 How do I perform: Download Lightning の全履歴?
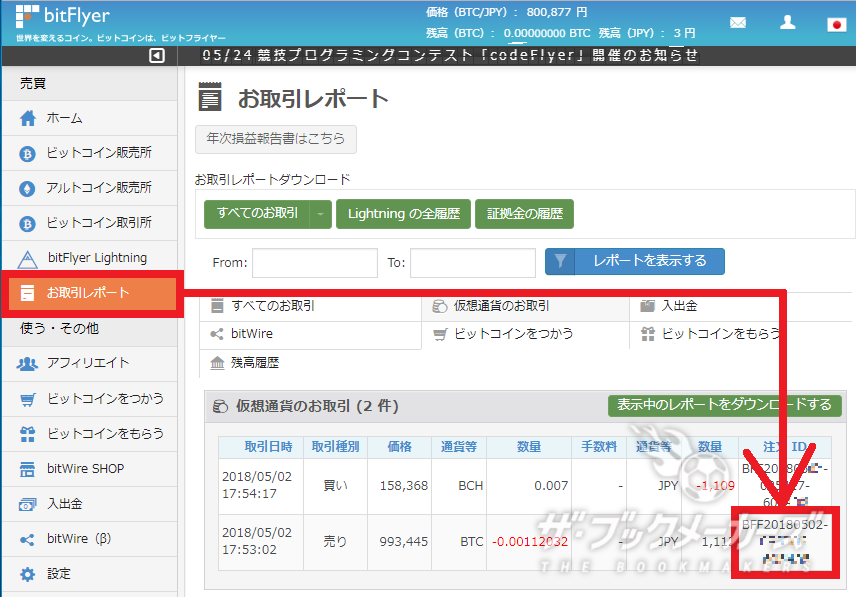pyautogui.click(x=403, y=214)
